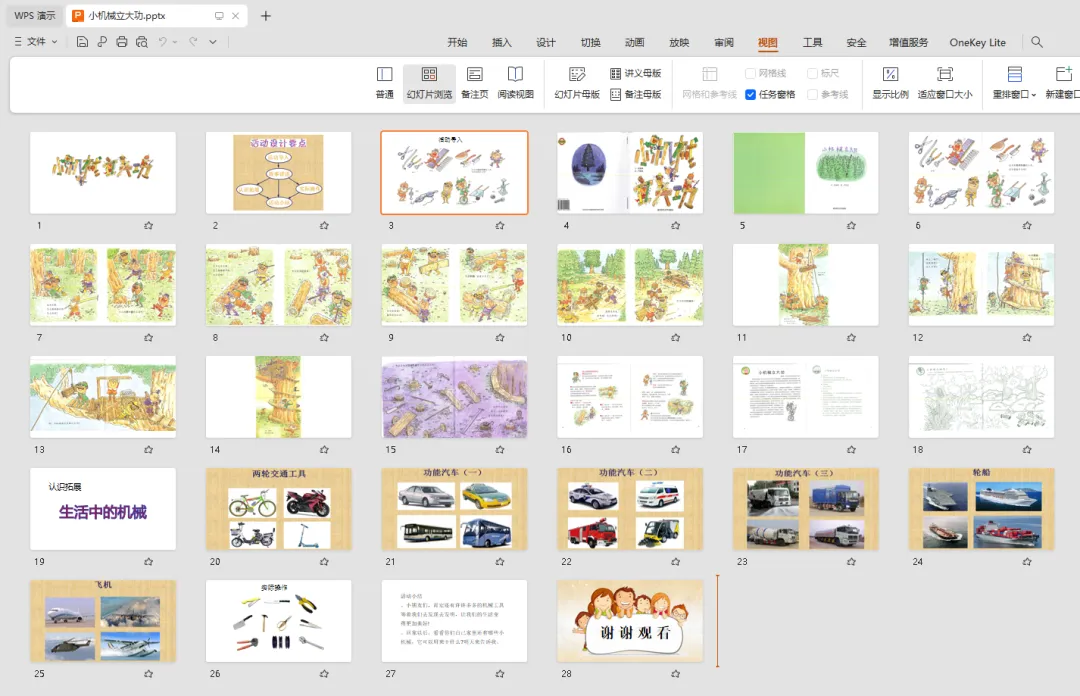Select slide 2 活动设计要点 thumbnail
The width and height of the screenshot is (1080, 696).
point(278,173)
